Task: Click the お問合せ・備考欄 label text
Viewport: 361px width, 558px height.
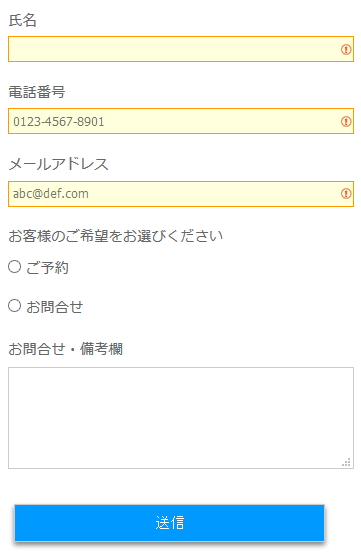Action: point(66,349)
